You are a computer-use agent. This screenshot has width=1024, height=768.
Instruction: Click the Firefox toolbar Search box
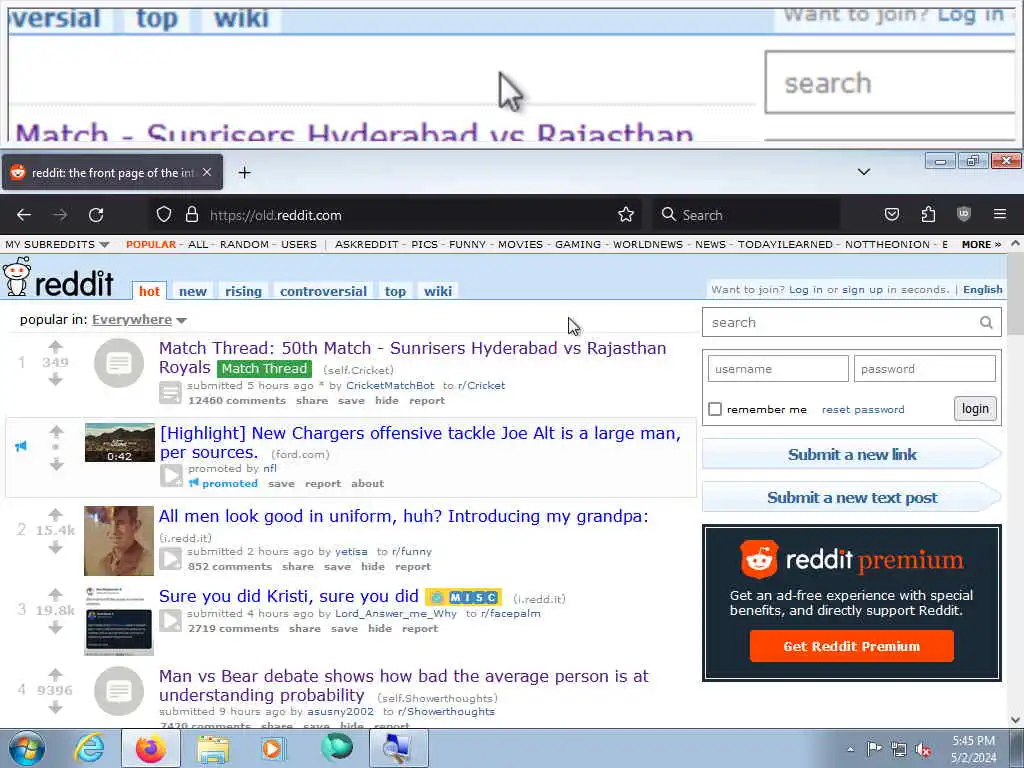pyautogui.click(x=746, y=215)
